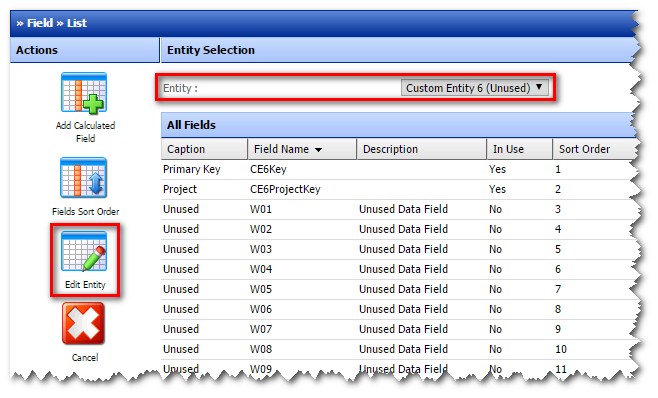658x398 pixels.
Task: Select the CE6Key field name cell
Action: 268,169
